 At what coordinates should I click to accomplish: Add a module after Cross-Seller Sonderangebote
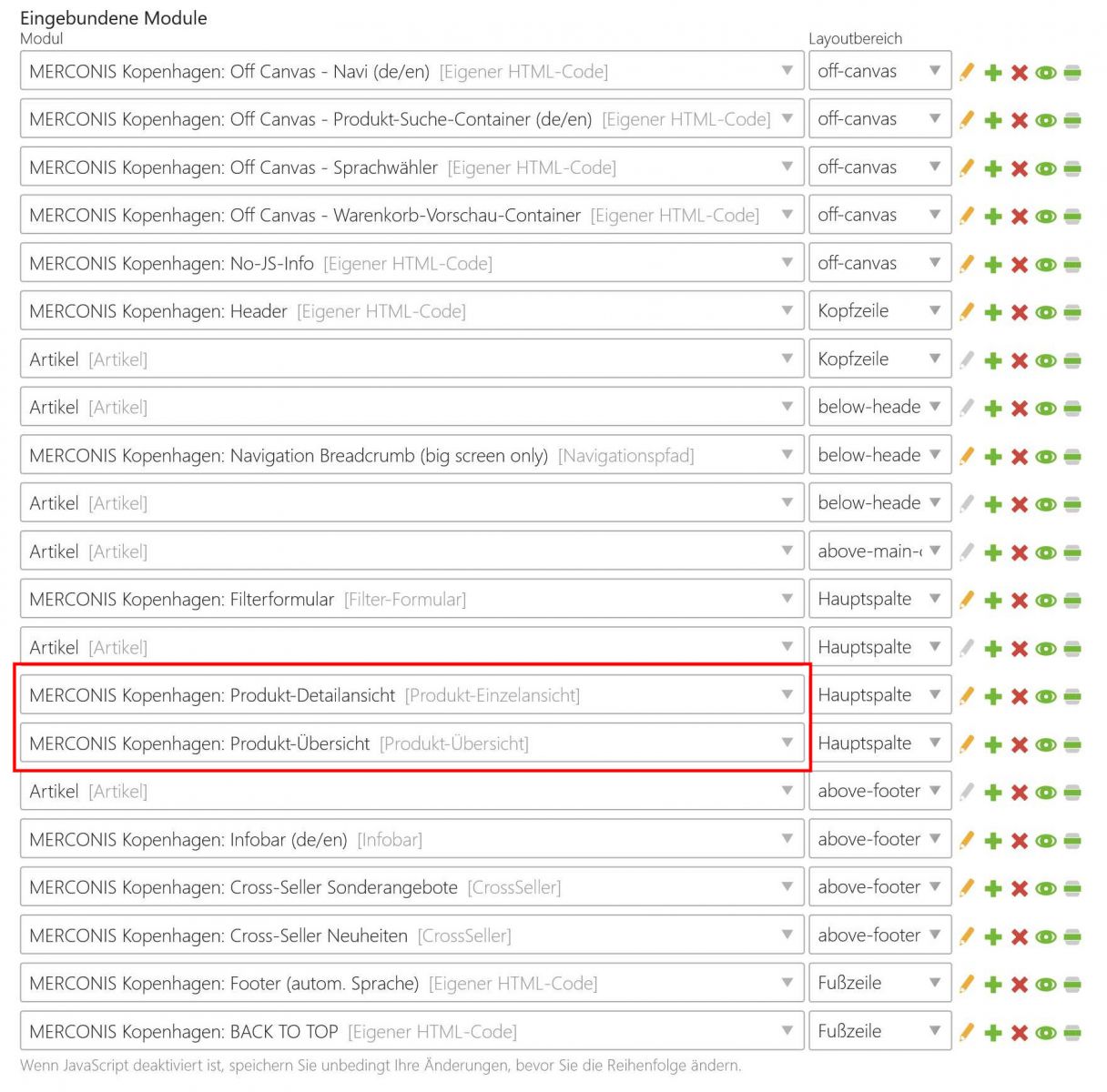tap(993, 889)
